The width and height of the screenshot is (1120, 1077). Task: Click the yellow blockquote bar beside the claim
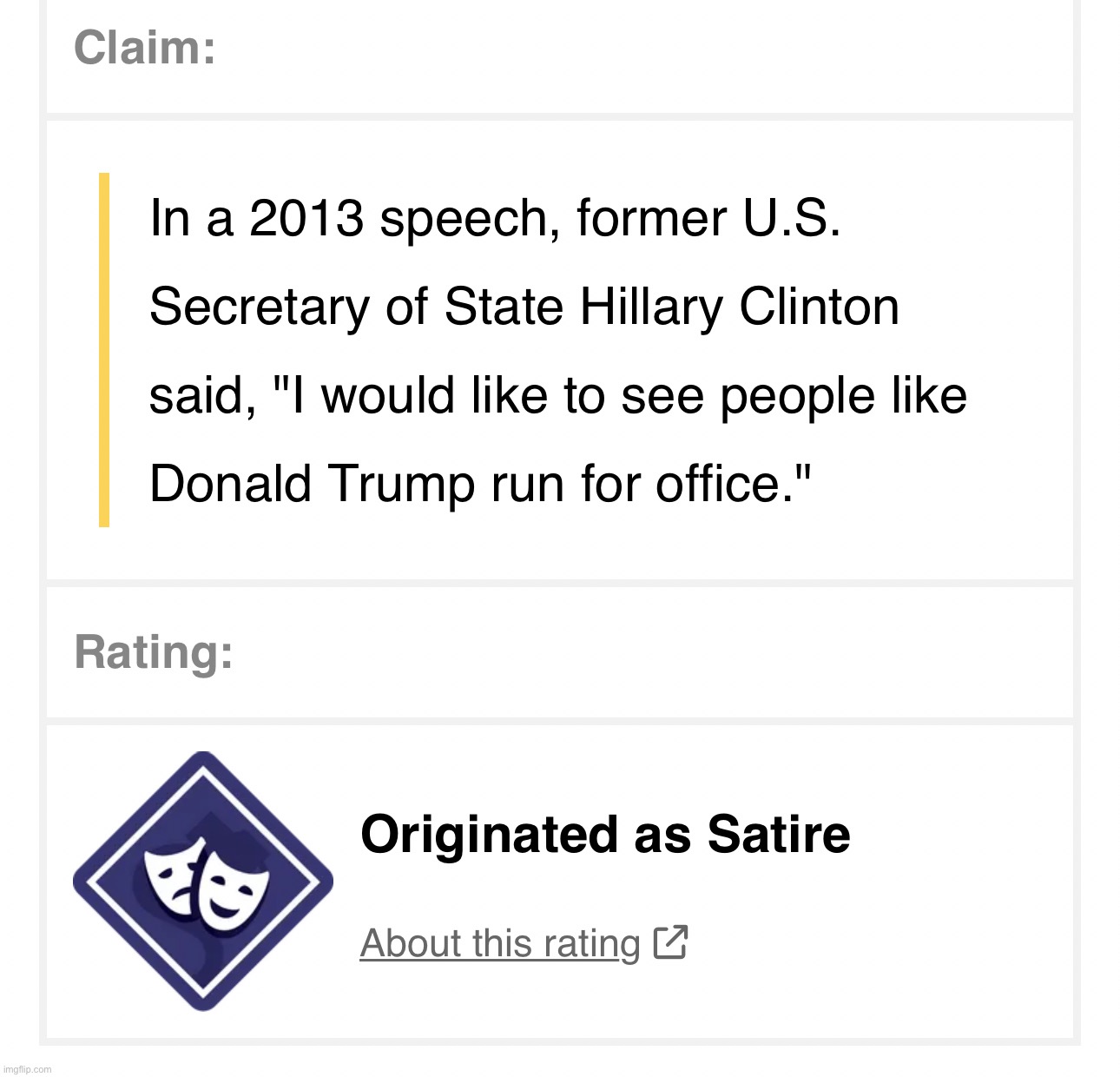104,350
